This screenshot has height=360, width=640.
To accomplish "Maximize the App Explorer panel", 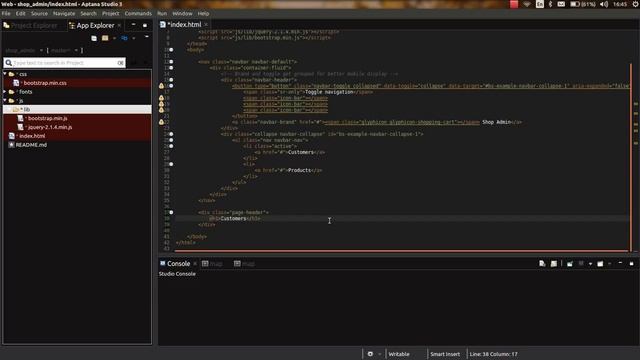I will coord(145,25).
